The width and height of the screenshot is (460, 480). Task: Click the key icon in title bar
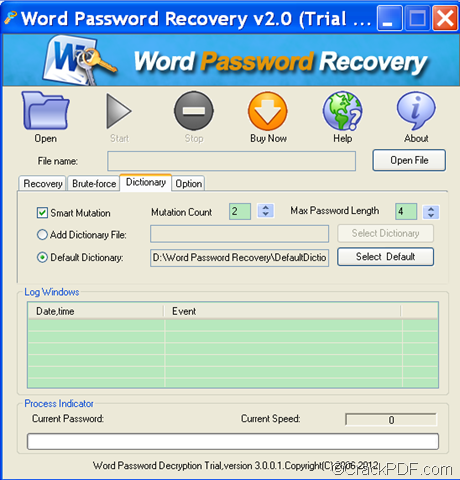click(x=10, y=18)
